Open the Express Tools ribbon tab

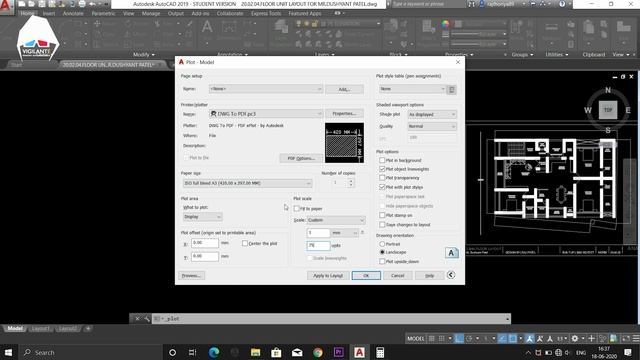[266, 13]
